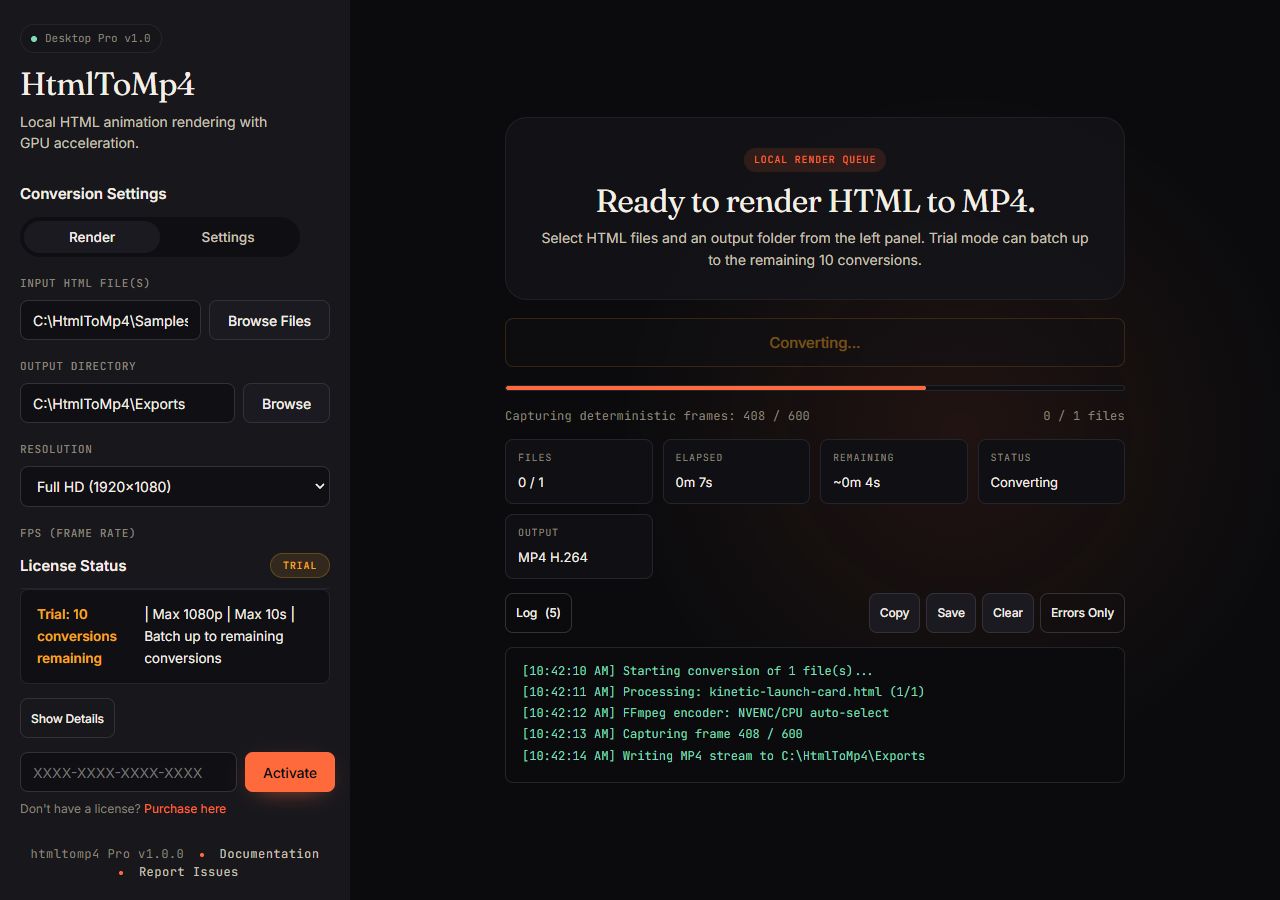Clear the log entries

click(1008, 613)
